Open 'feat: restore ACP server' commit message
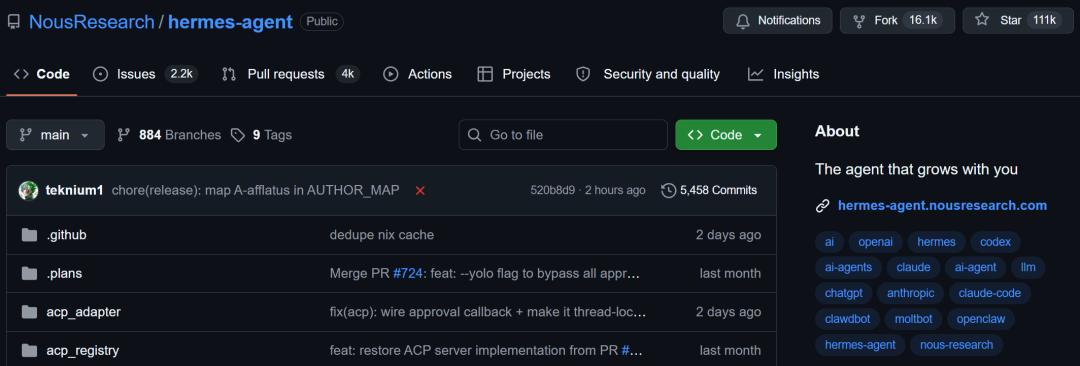 (474, 351)
